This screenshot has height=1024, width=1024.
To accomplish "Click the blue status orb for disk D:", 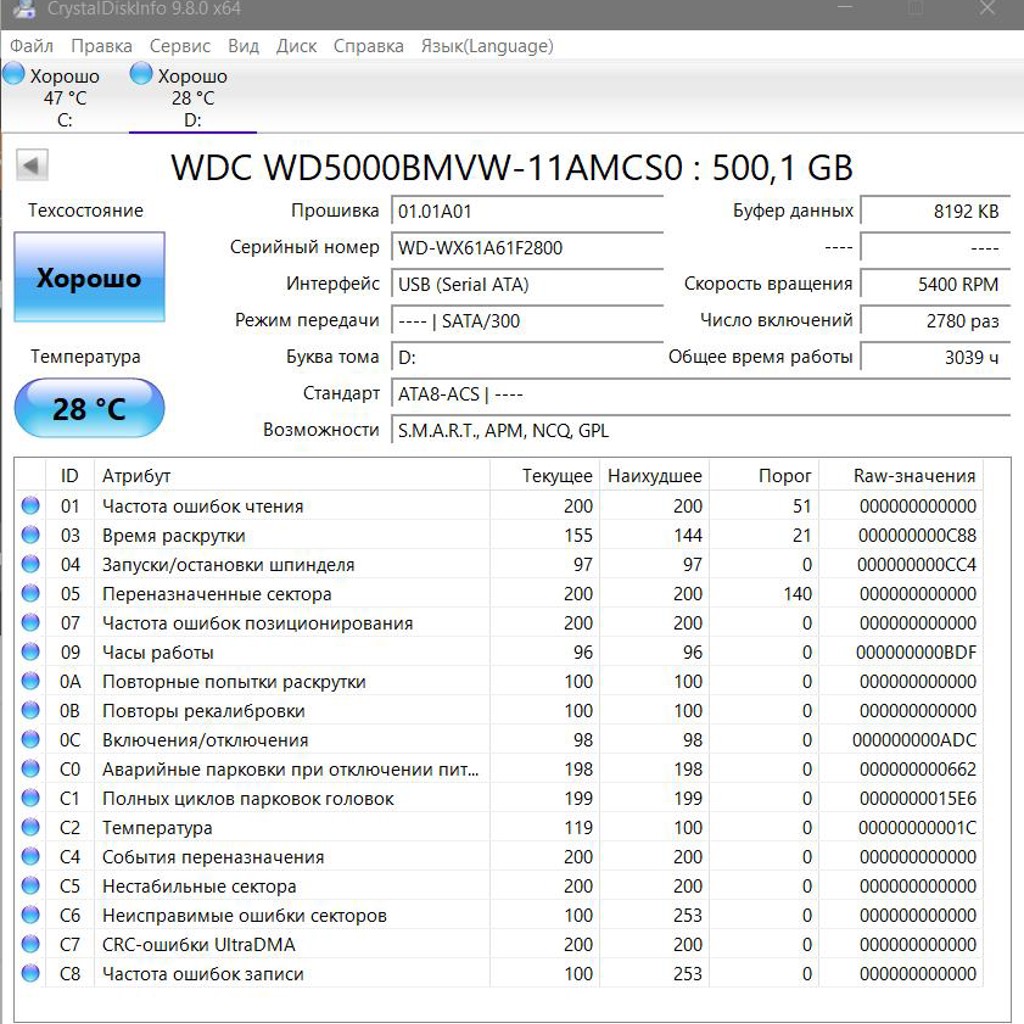I will [x=141, y=73].
